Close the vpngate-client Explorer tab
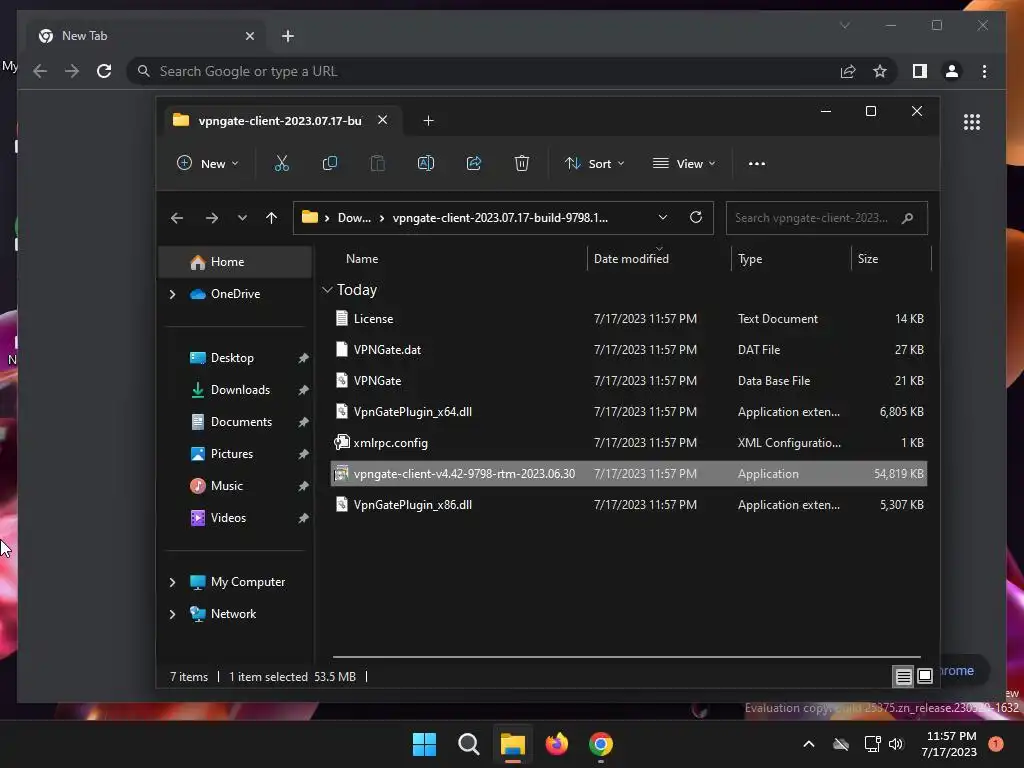 383,120
